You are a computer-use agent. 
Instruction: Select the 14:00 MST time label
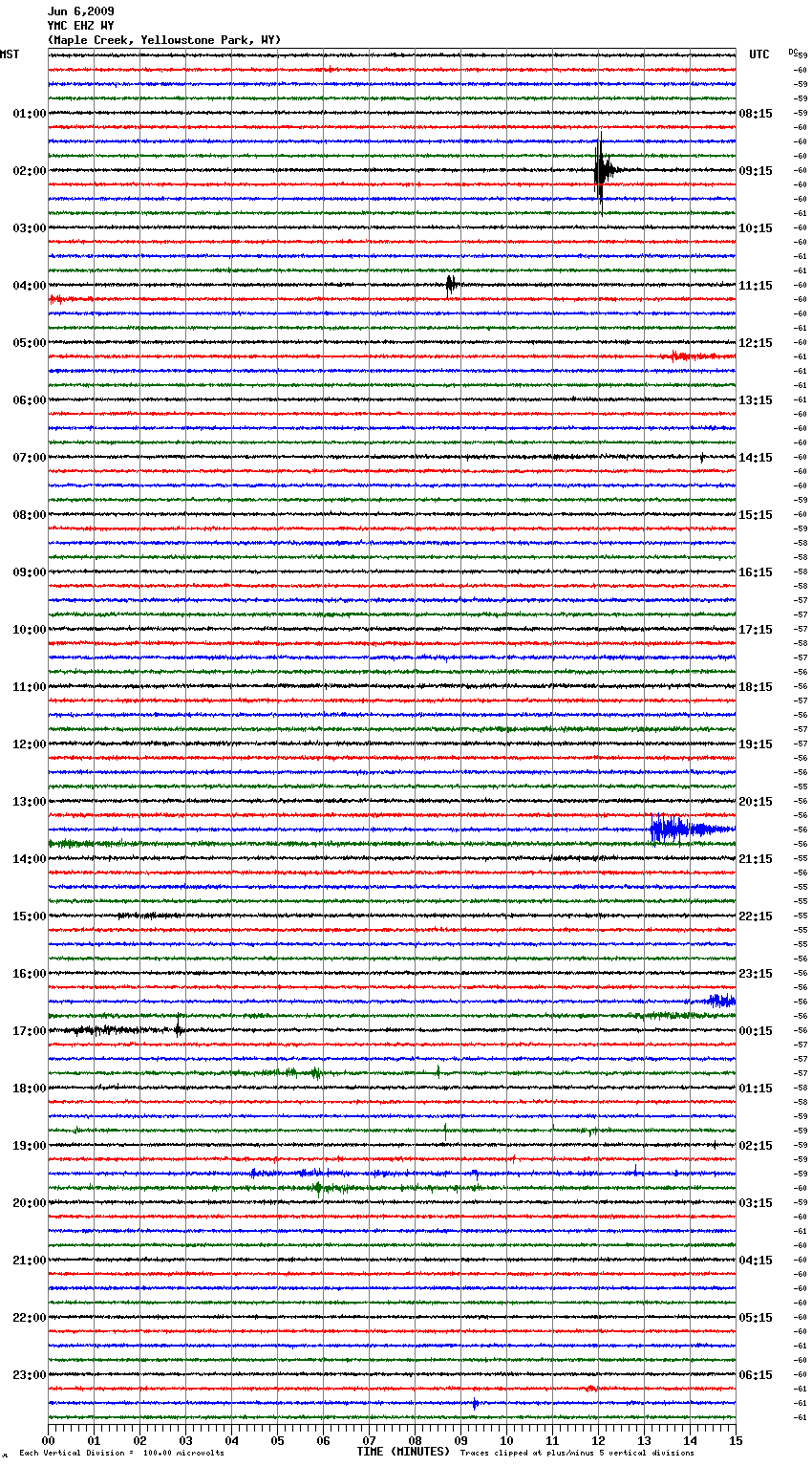coord(30,859)
